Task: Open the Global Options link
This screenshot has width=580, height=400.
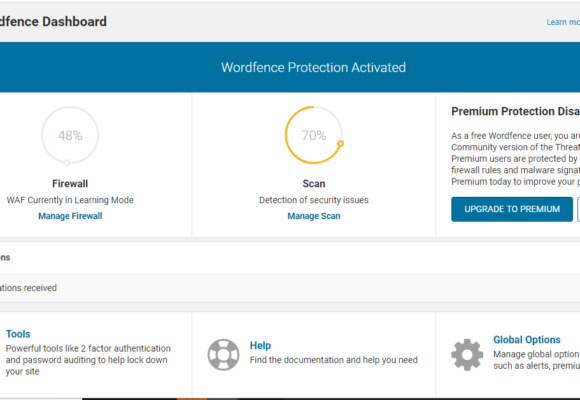Action: point(527,340)
